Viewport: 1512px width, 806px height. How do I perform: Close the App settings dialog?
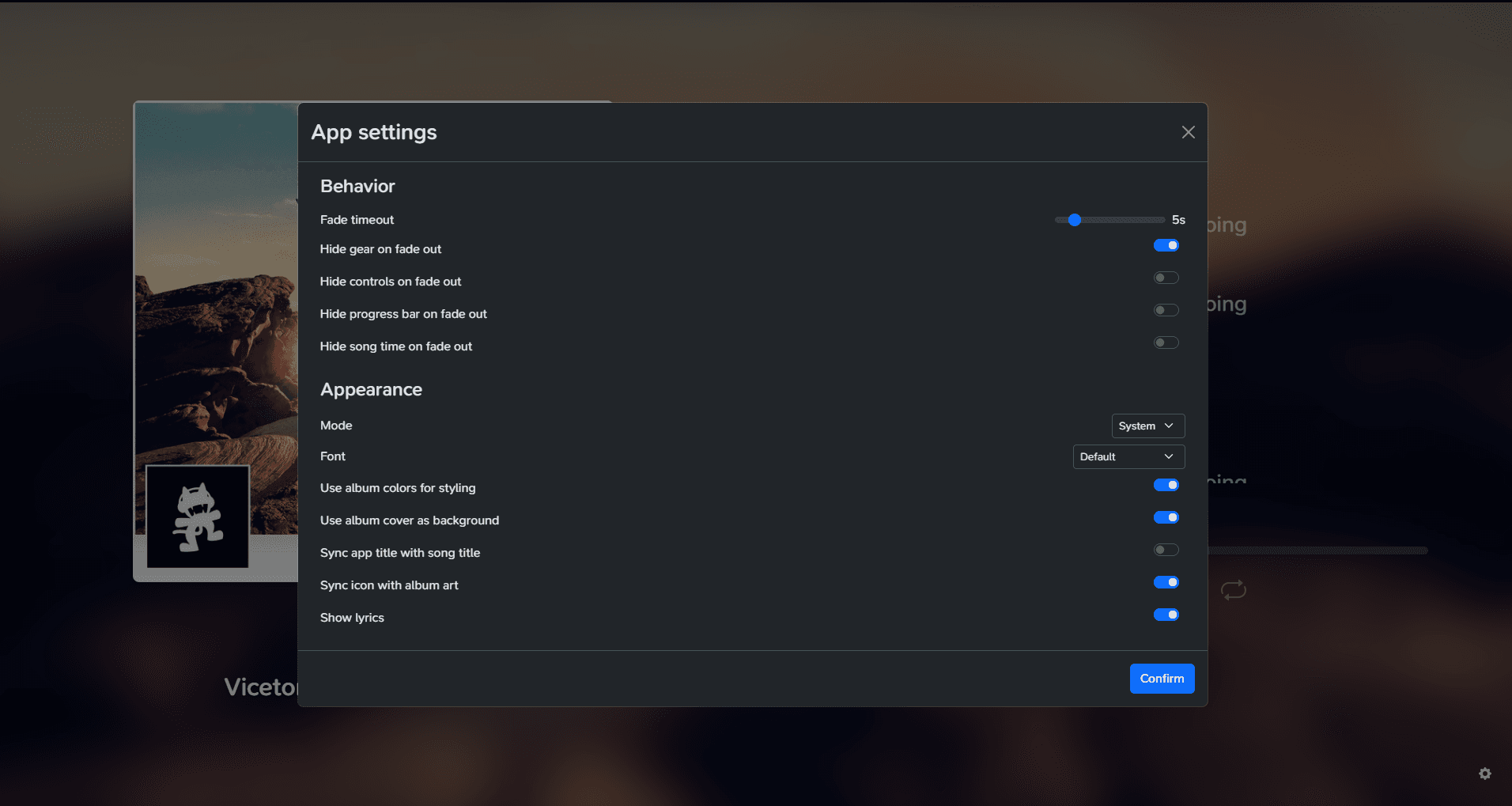(1188, 132)
